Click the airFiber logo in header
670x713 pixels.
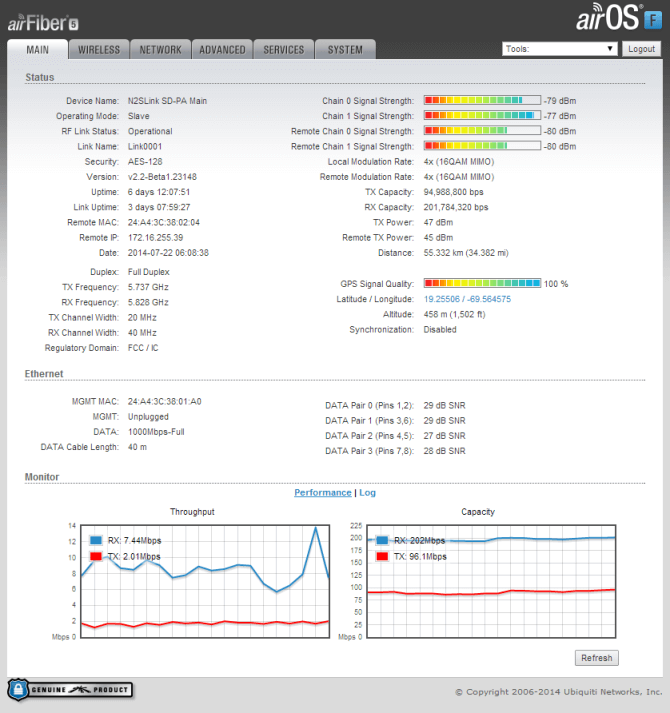click(43, 19)
